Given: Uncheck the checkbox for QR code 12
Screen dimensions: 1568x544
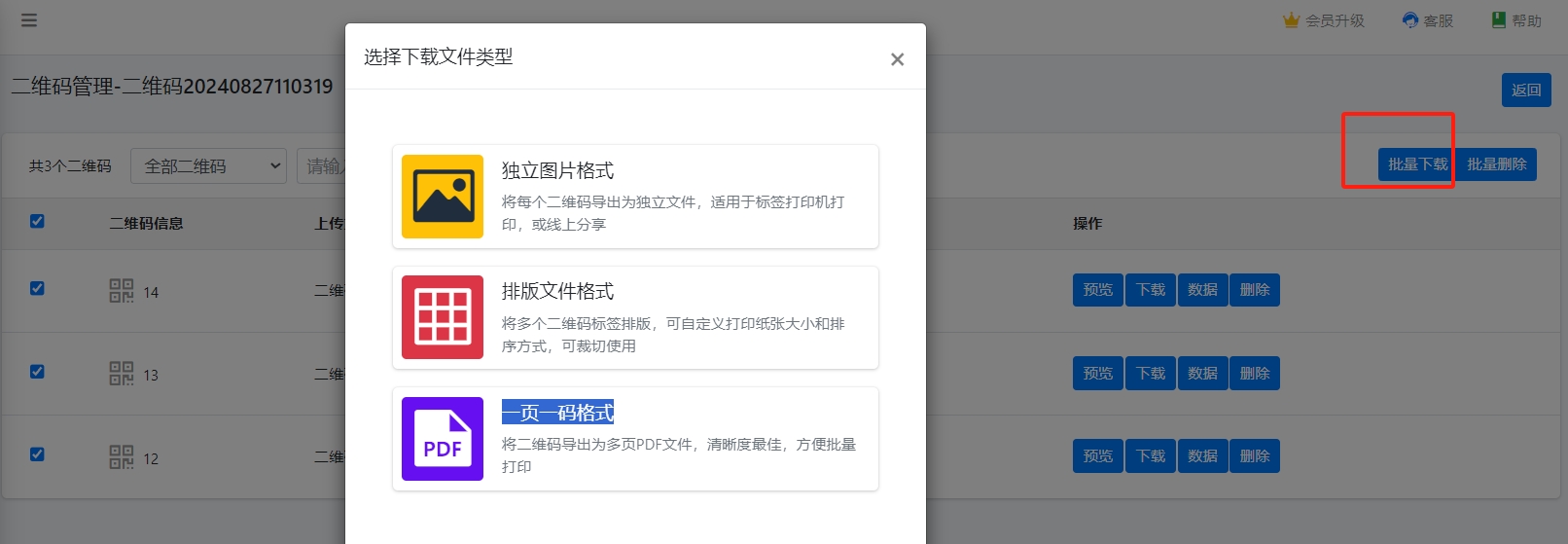Looking at the screenshot, I should coord(37,454).
